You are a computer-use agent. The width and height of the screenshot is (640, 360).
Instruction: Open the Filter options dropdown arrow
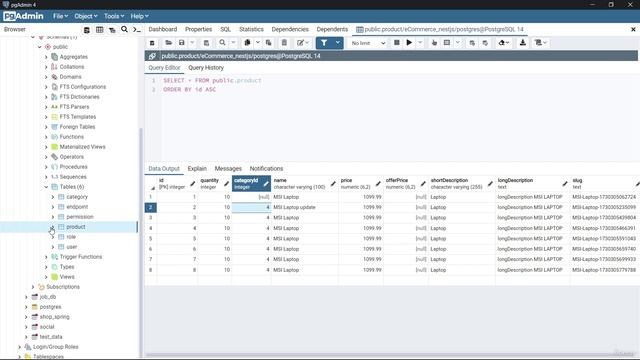[x=338, y=43]
